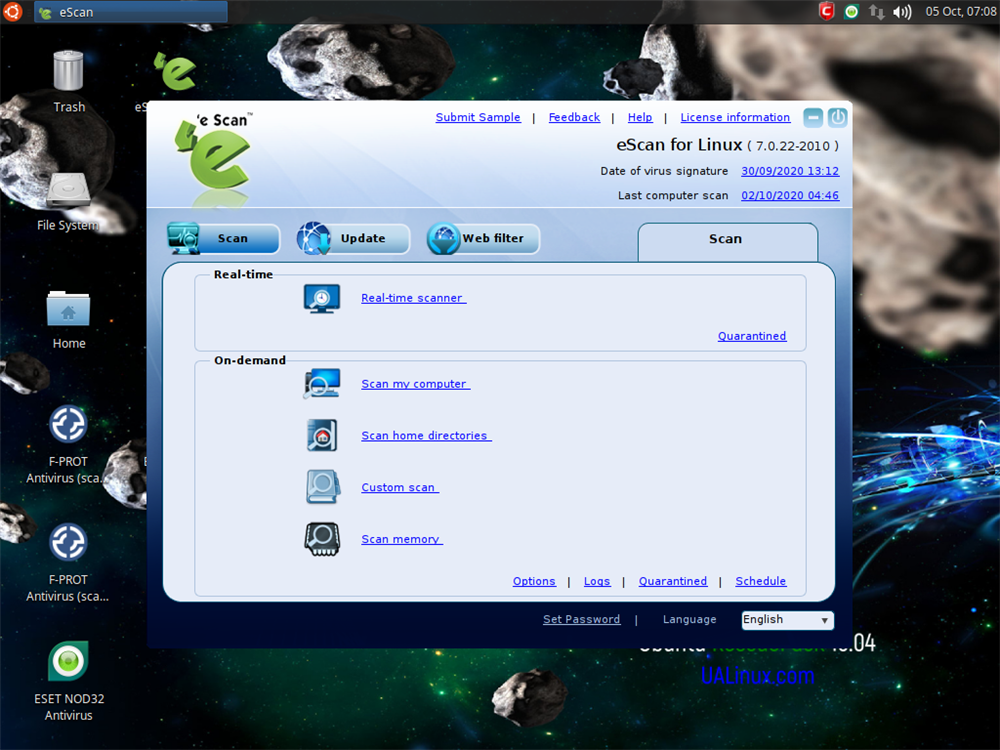1000x750 pixels.
Task: Open the Logs link
Action: coord(597,581)
